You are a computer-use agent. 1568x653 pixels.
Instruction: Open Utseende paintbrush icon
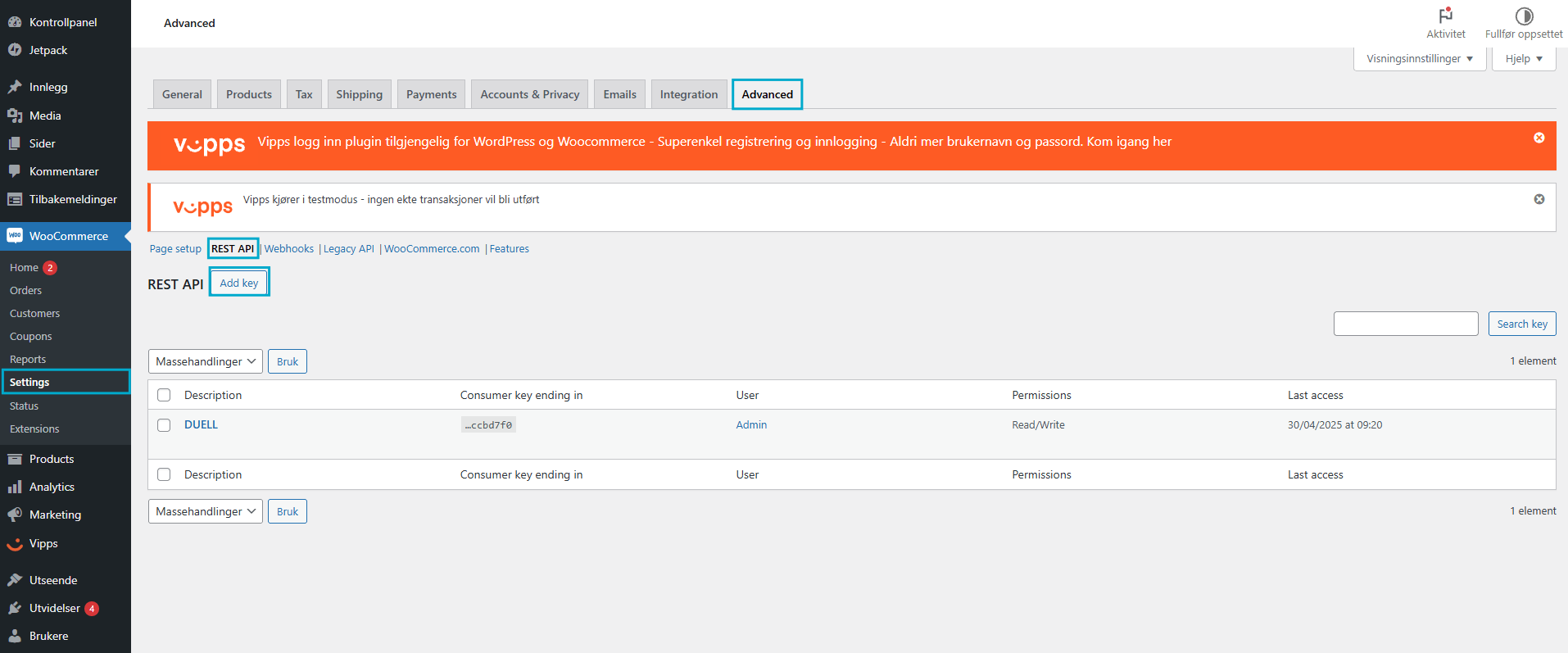[x=15, y=580]
